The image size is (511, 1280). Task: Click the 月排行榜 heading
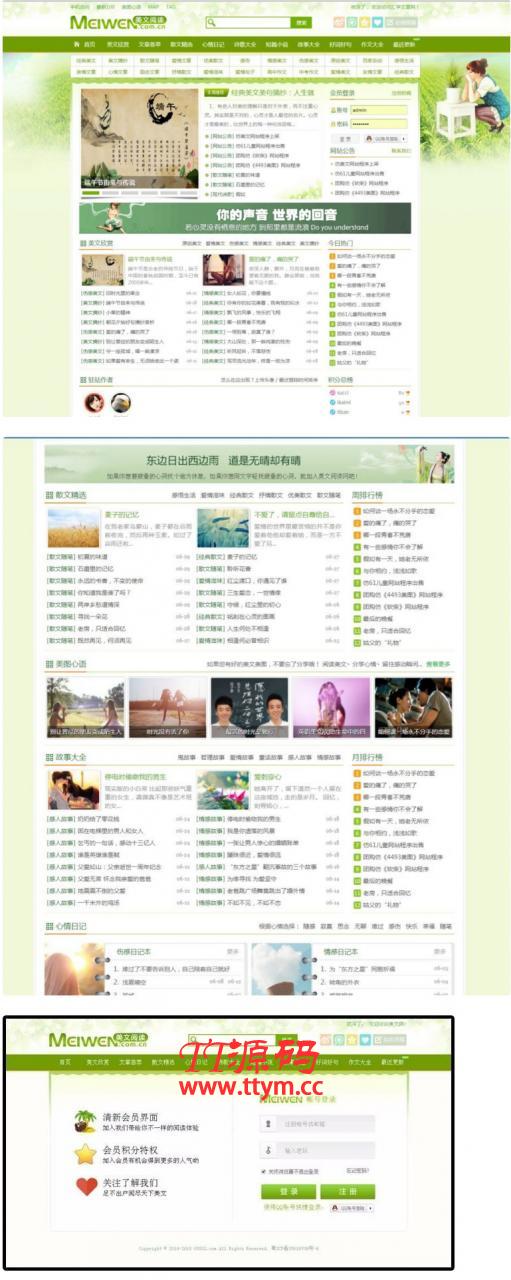coord(367,757)
